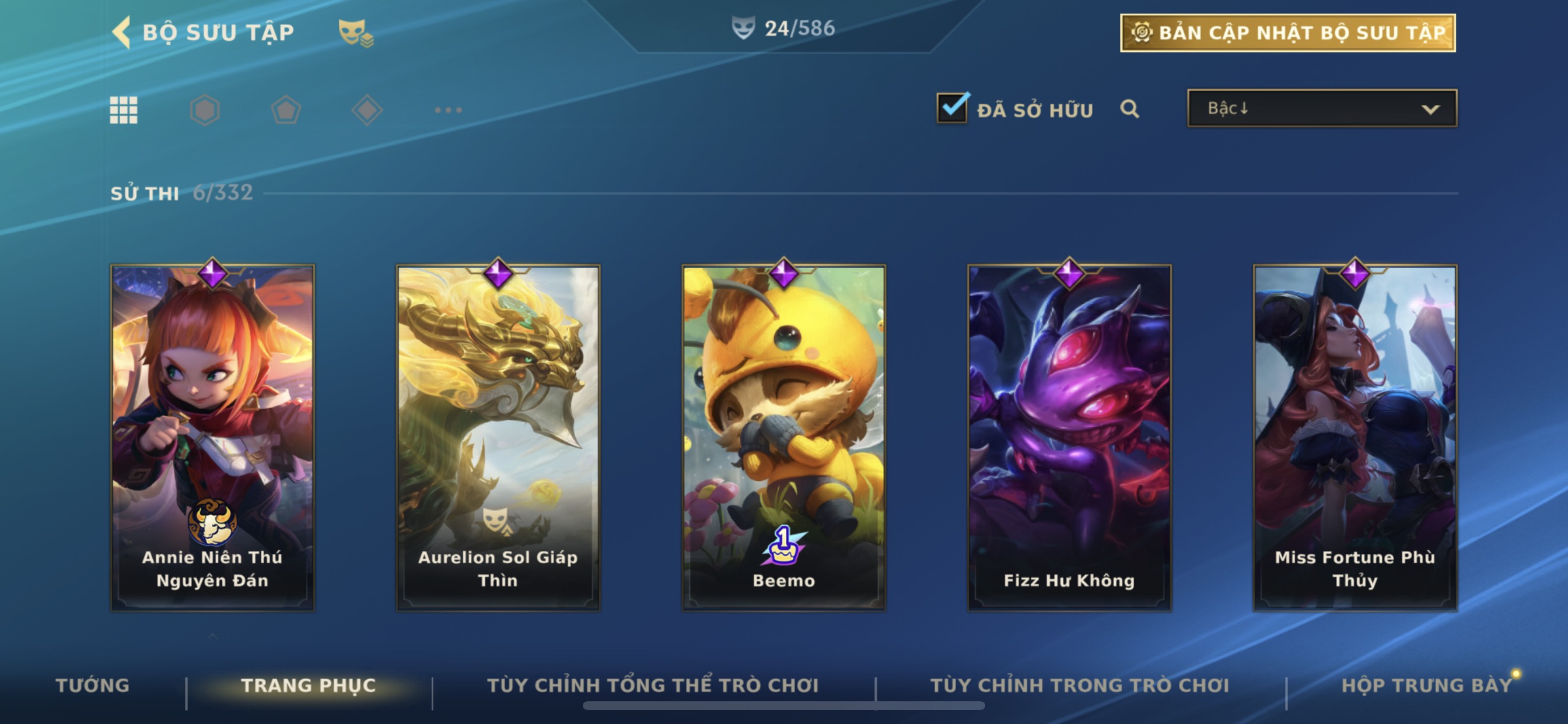
Task: Select the all-tiers grid filter icon
Action: [x=124, y=110]
